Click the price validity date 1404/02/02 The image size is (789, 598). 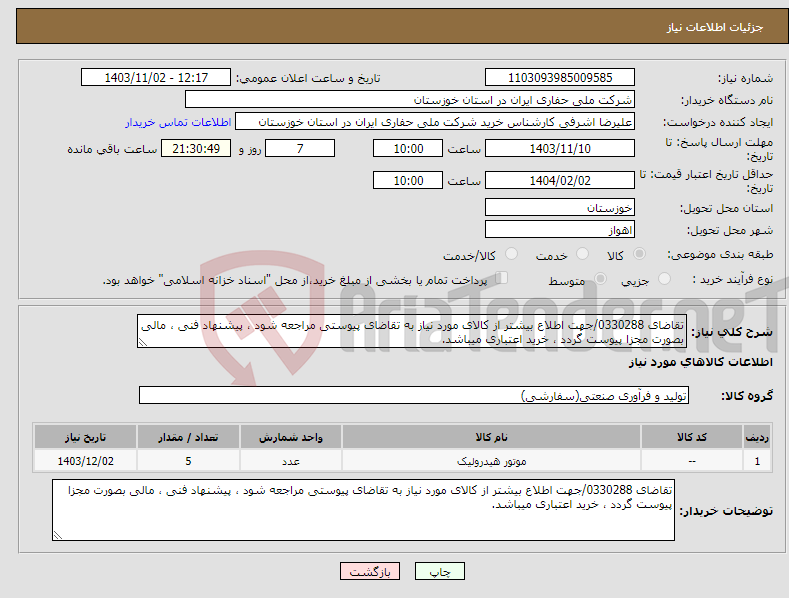tap(560, 180)
